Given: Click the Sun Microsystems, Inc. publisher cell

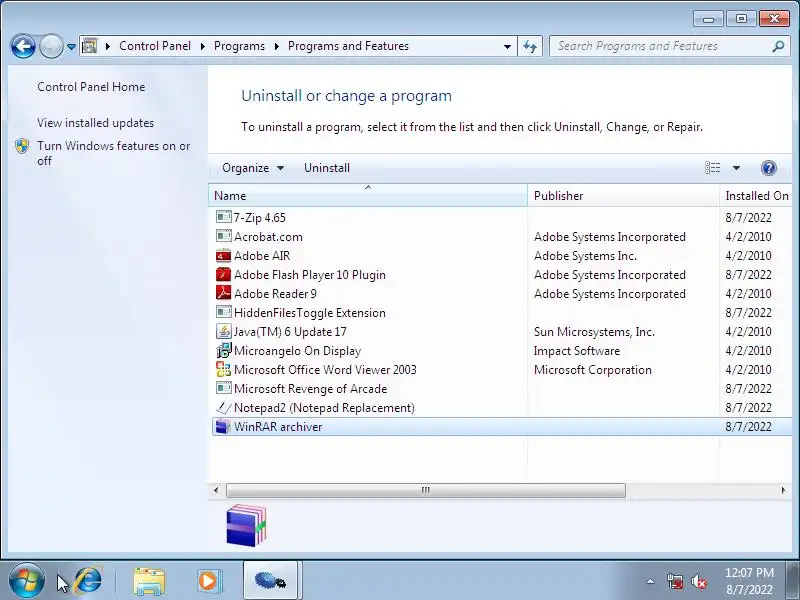Looking at the screenshot, I should click(x=594, y=332).
